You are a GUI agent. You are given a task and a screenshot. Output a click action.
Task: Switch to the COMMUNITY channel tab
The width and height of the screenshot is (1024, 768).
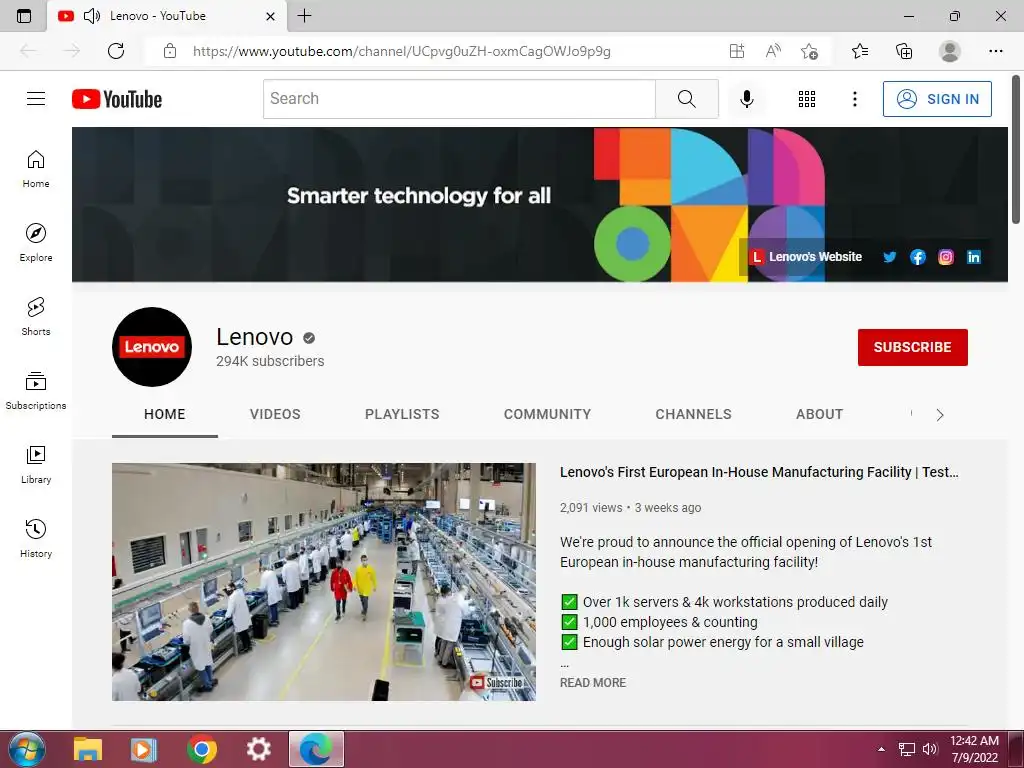pyautogui.click(x=547, y=414)
